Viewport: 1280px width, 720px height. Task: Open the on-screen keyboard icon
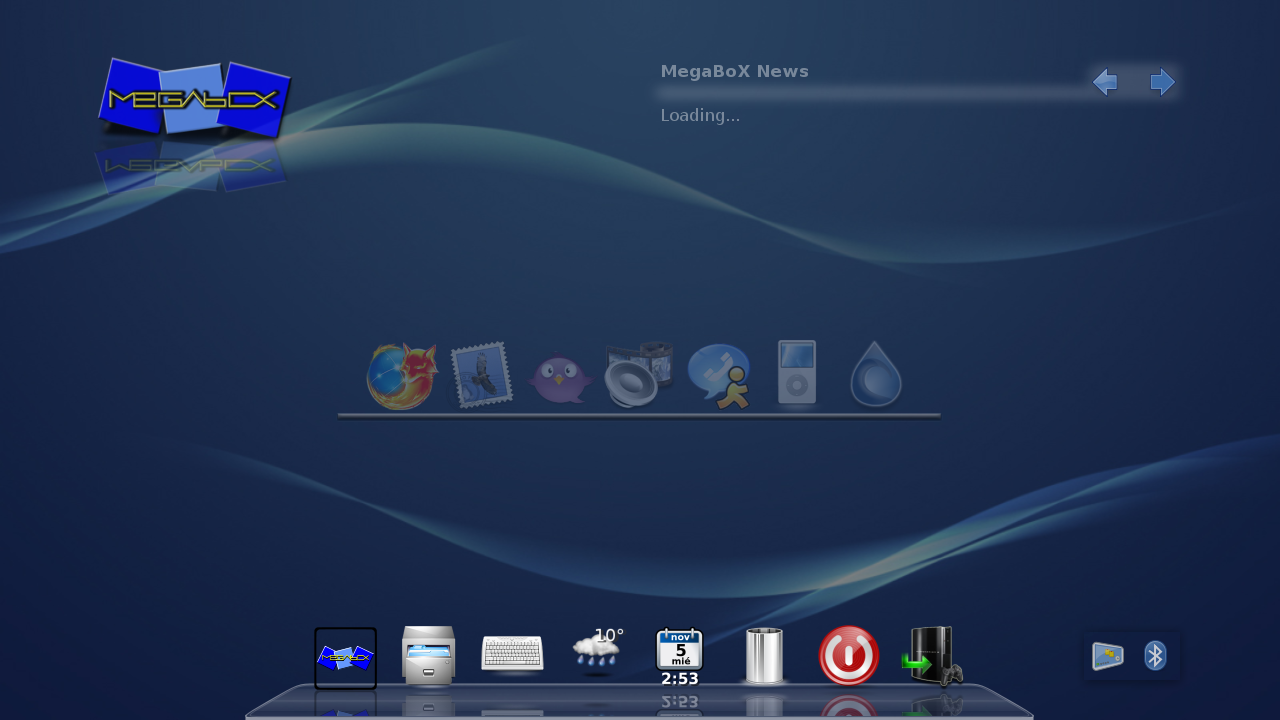(x=512, y=654)
